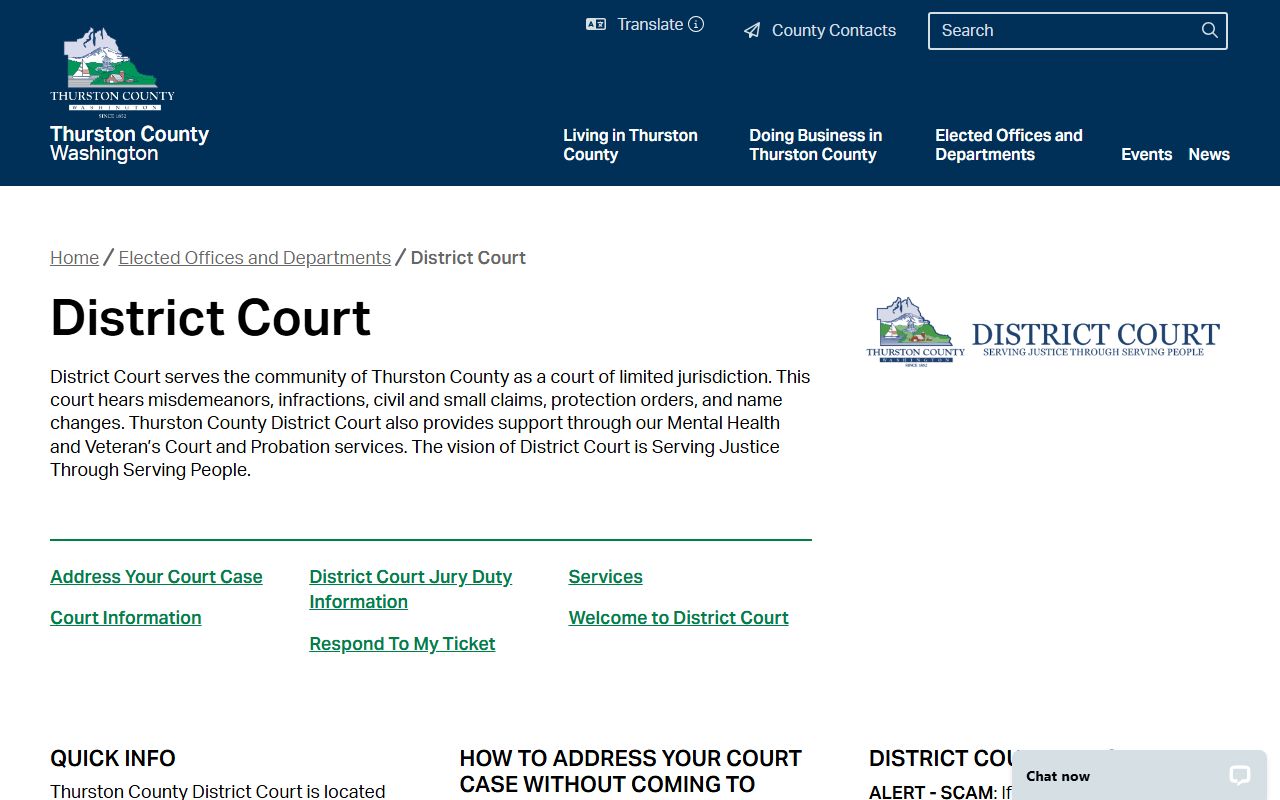Viewport: 1280px width, 800px height.
Task: Click HOW TO ADDRESS YOUR COURT CASE heading
Action: coord(631,771)
